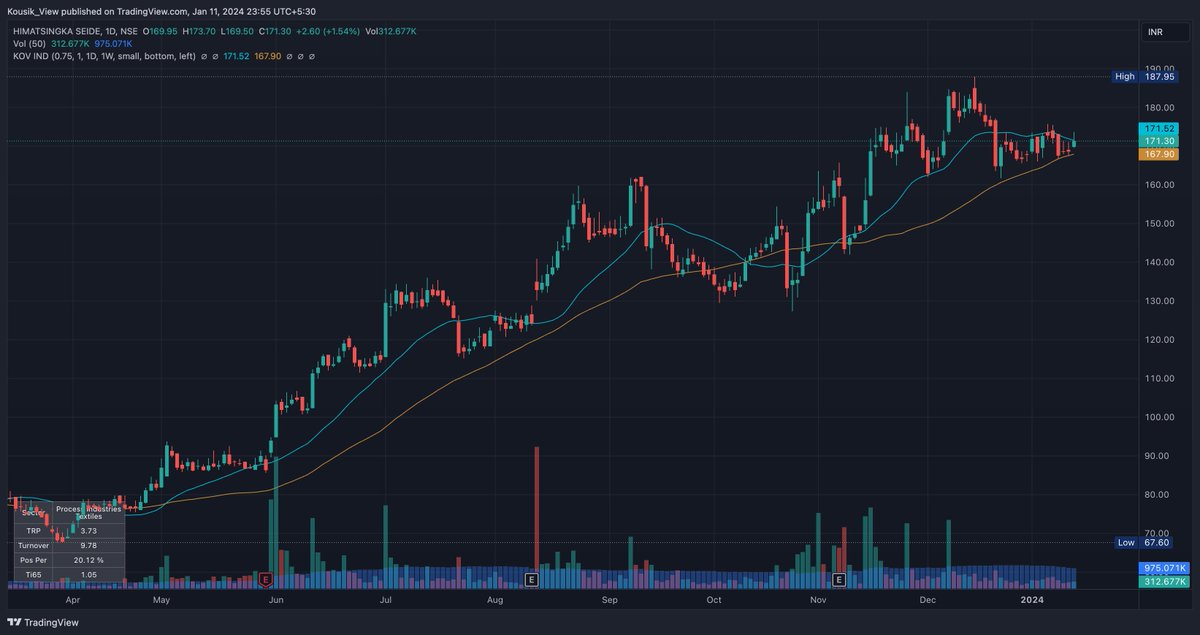This screenshot has height=635, width=1200.
Task: Click the TRP row label in table
Action: click(x=34, y=530)
